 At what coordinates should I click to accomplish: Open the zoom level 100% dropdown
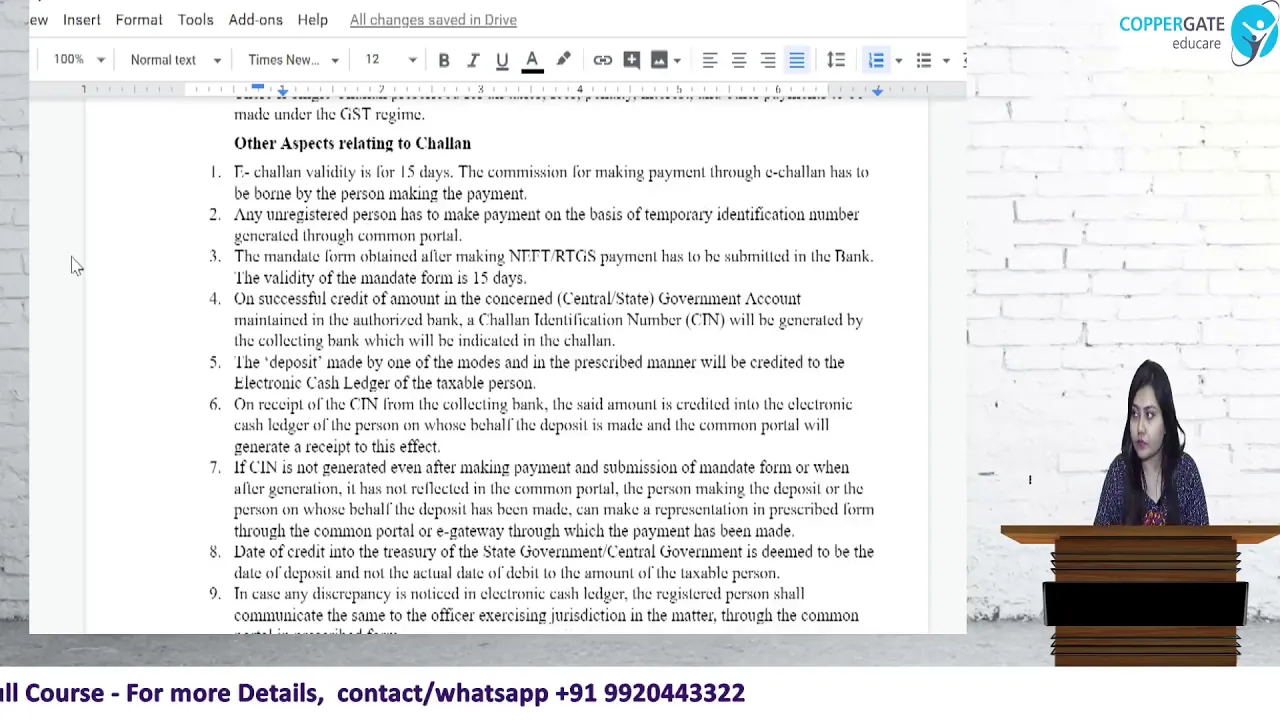tap(79, 60)
